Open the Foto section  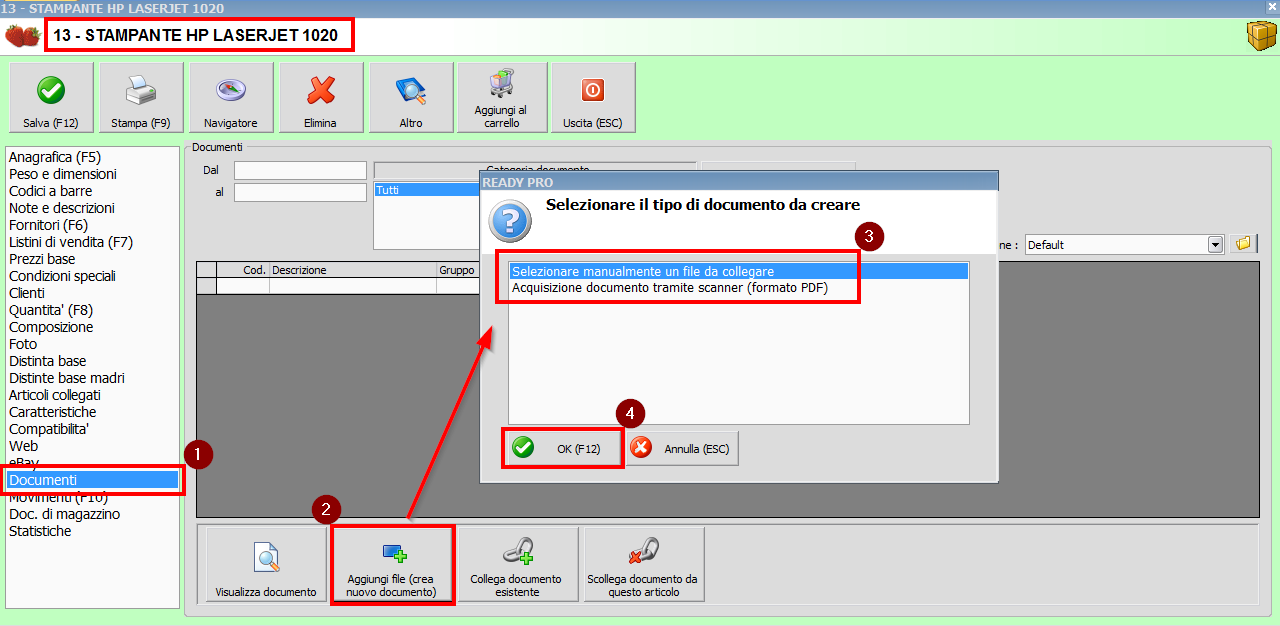coord(23,344)
